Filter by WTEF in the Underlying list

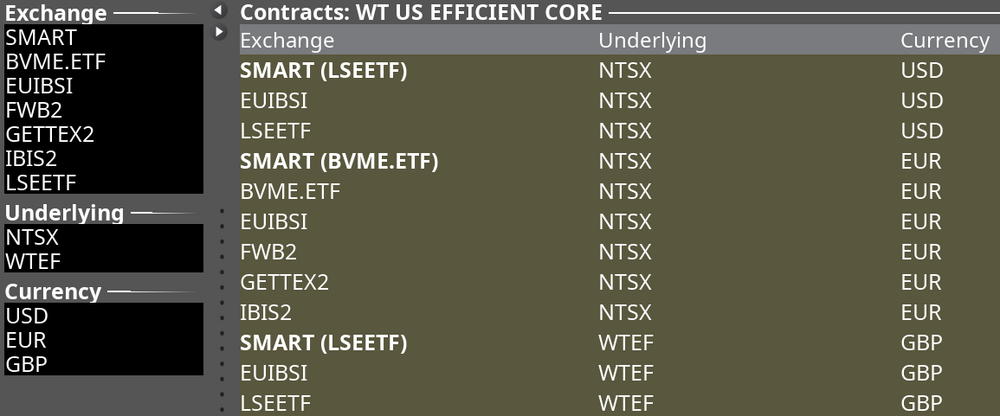pos(34,262)
